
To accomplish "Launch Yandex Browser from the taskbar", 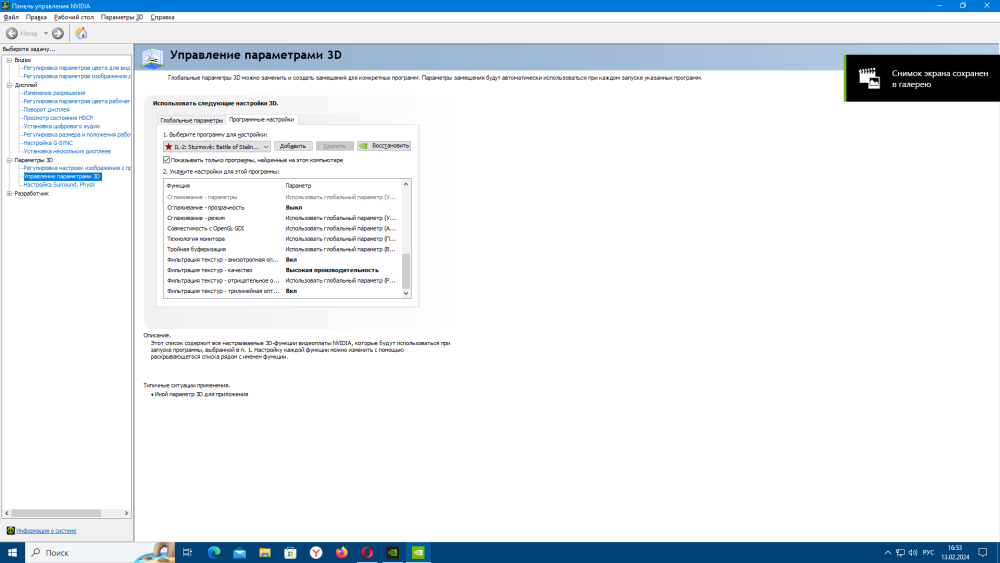I will [x=316, y=553].
